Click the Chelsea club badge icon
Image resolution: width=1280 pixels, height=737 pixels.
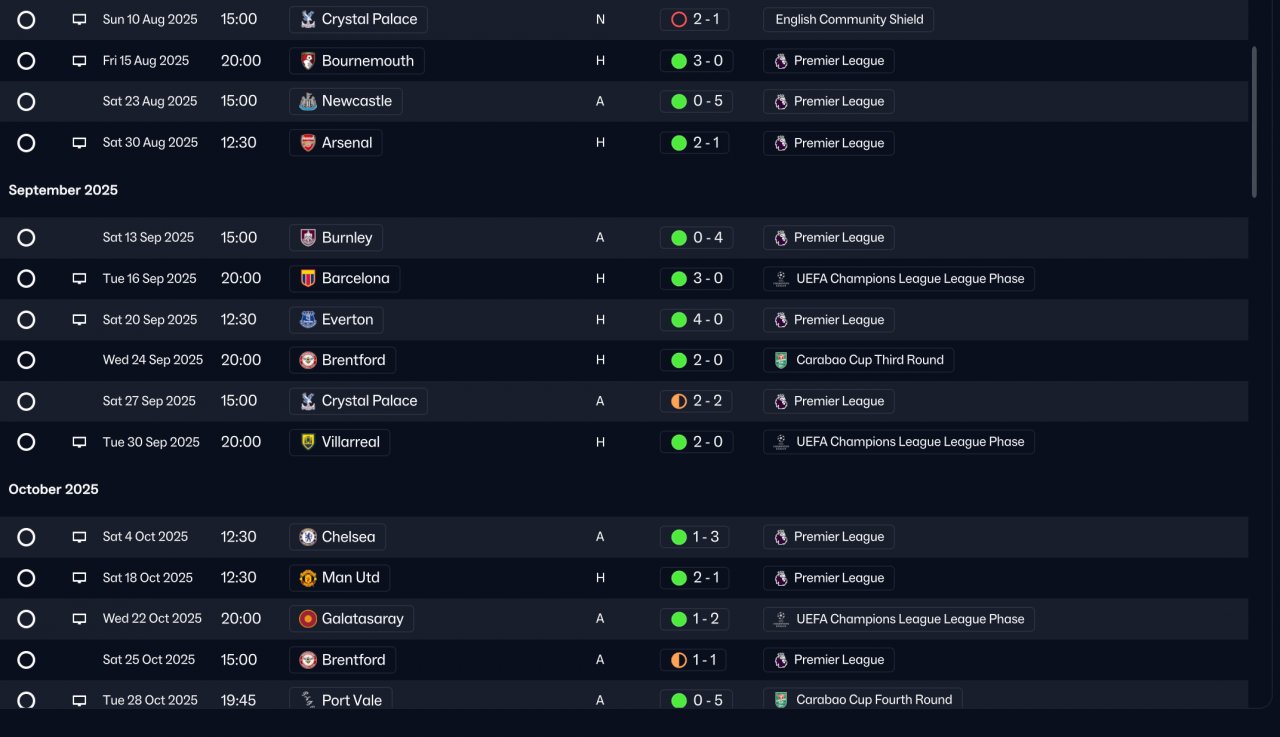[x=308, y=537]
